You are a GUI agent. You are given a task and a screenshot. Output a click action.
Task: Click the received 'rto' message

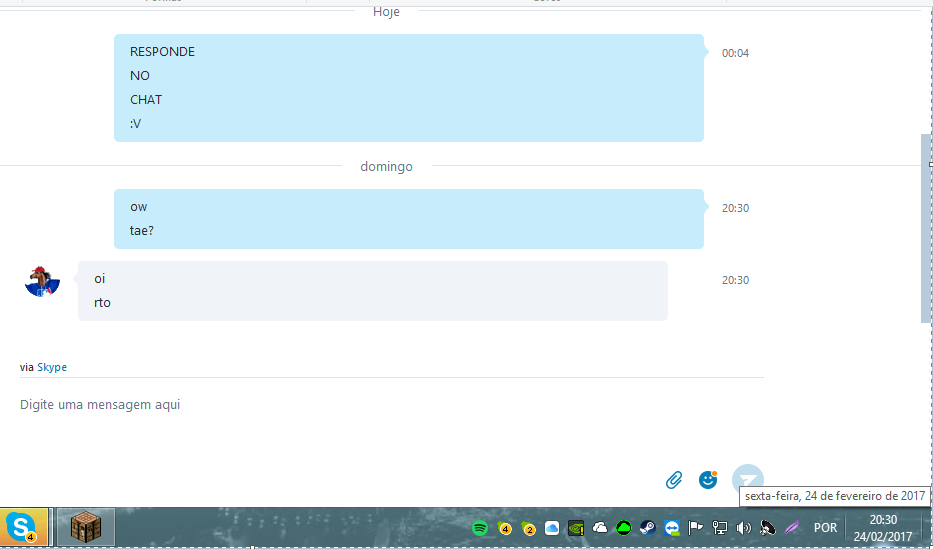coord(102,303)
